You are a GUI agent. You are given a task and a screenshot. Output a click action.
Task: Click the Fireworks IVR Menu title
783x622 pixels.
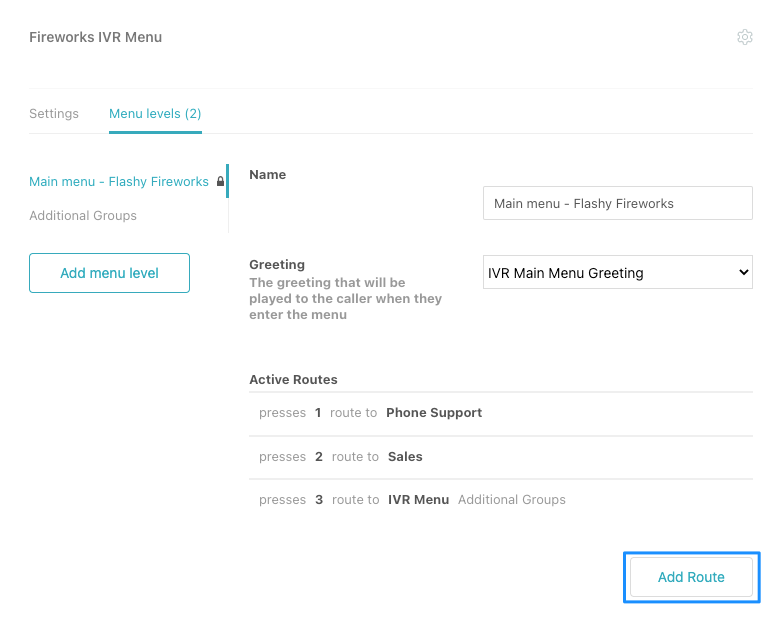pos(95,37)
